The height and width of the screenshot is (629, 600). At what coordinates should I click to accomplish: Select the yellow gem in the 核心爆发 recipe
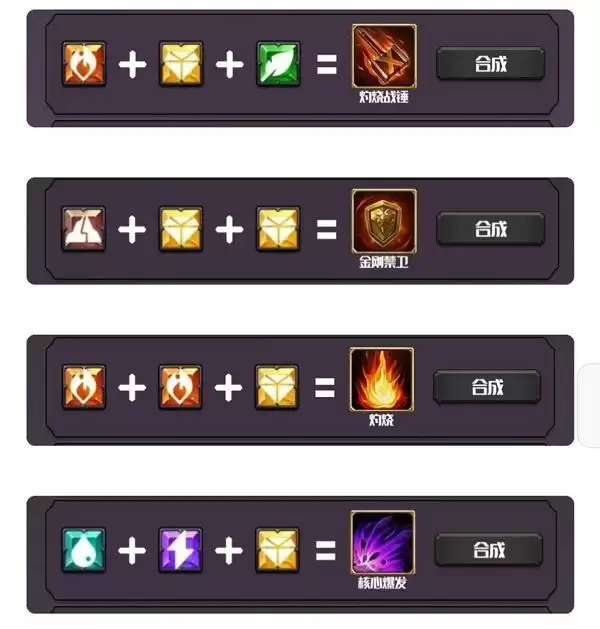[x=277, y=550]
